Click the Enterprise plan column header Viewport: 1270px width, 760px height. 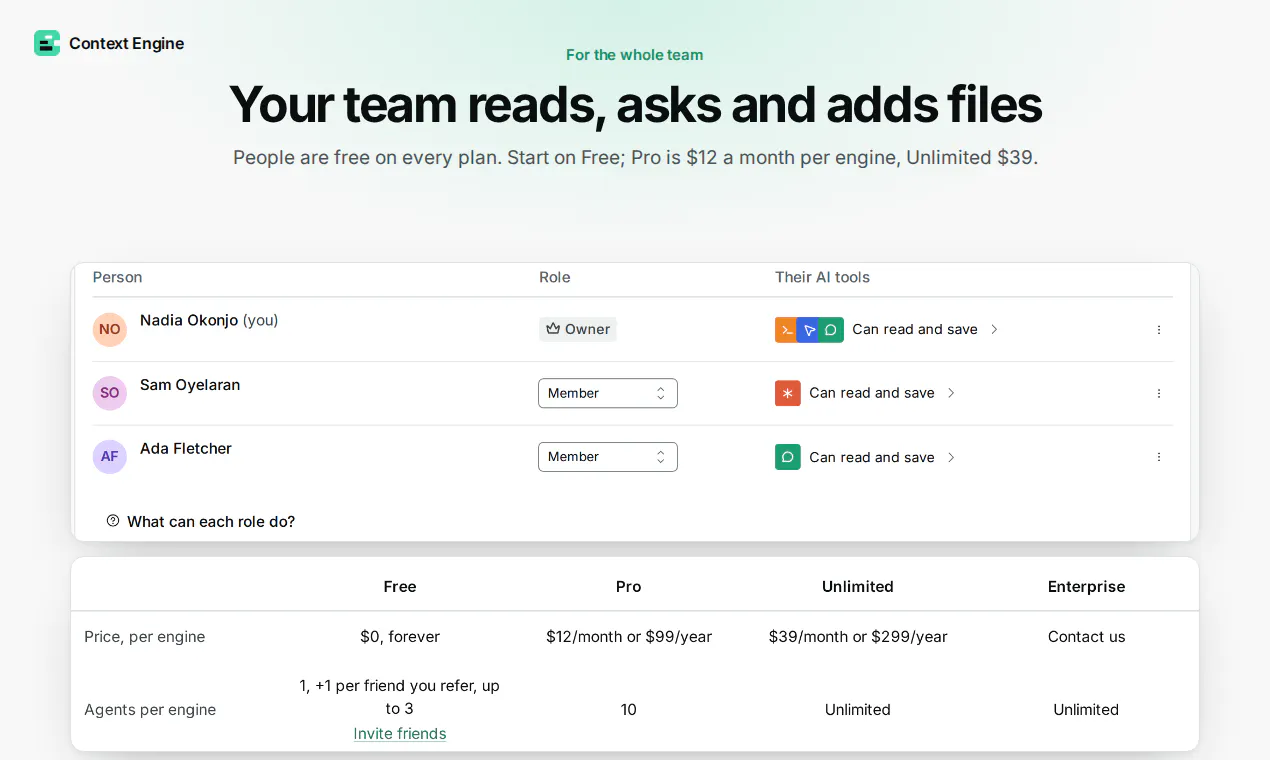pos(1086,586)
